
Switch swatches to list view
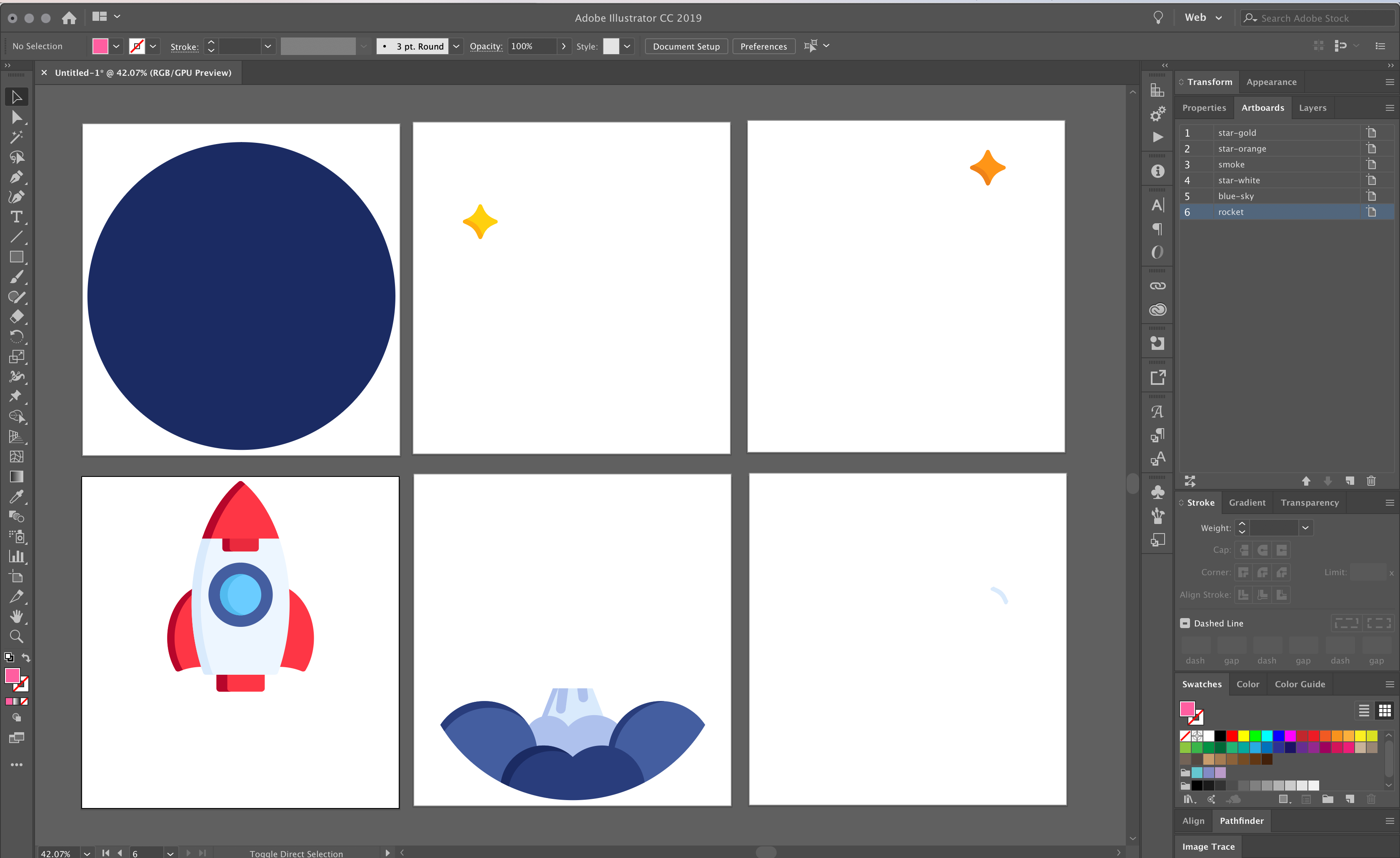1364,711
